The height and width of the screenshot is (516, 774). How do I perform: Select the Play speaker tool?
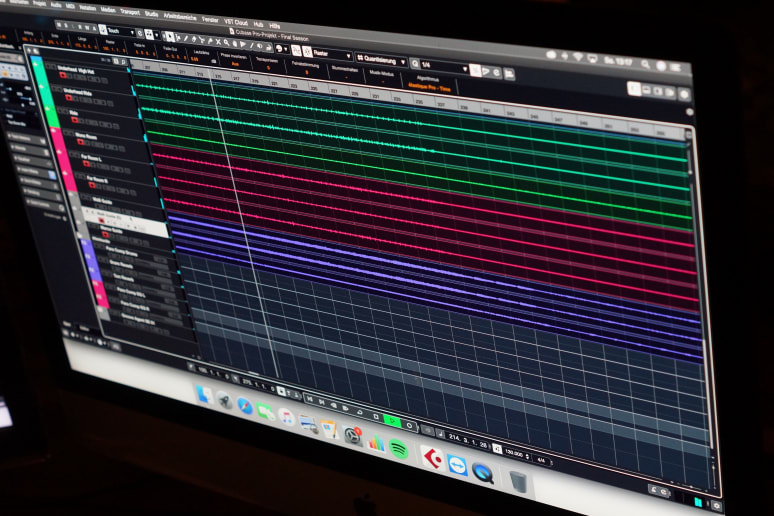point(242,44)
